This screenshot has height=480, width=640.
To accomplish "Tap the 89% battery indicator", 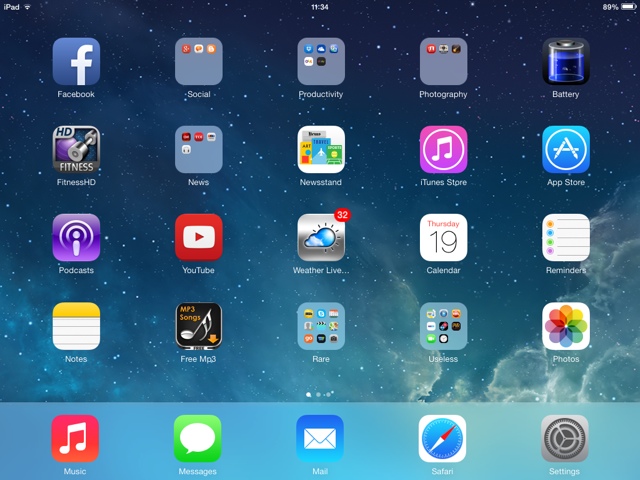I will click(x=619, y=7).
